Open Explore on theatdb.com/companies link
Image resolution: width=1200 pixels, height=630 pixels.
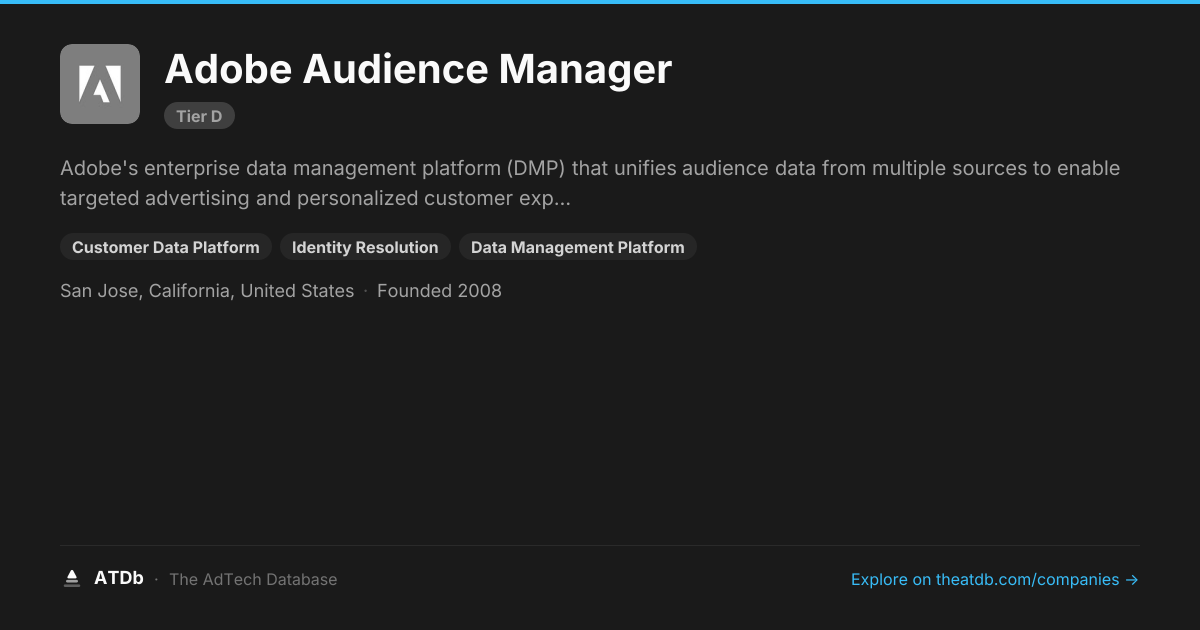tap(995, 579)
